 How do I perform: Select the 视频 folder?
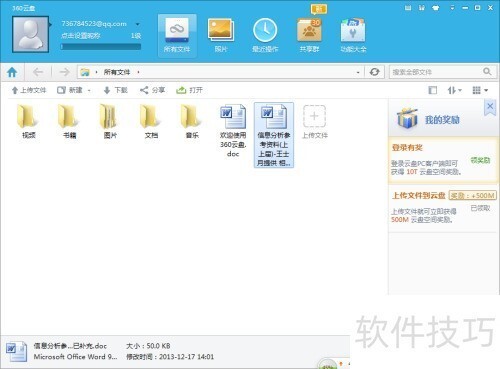click(29, 121)
